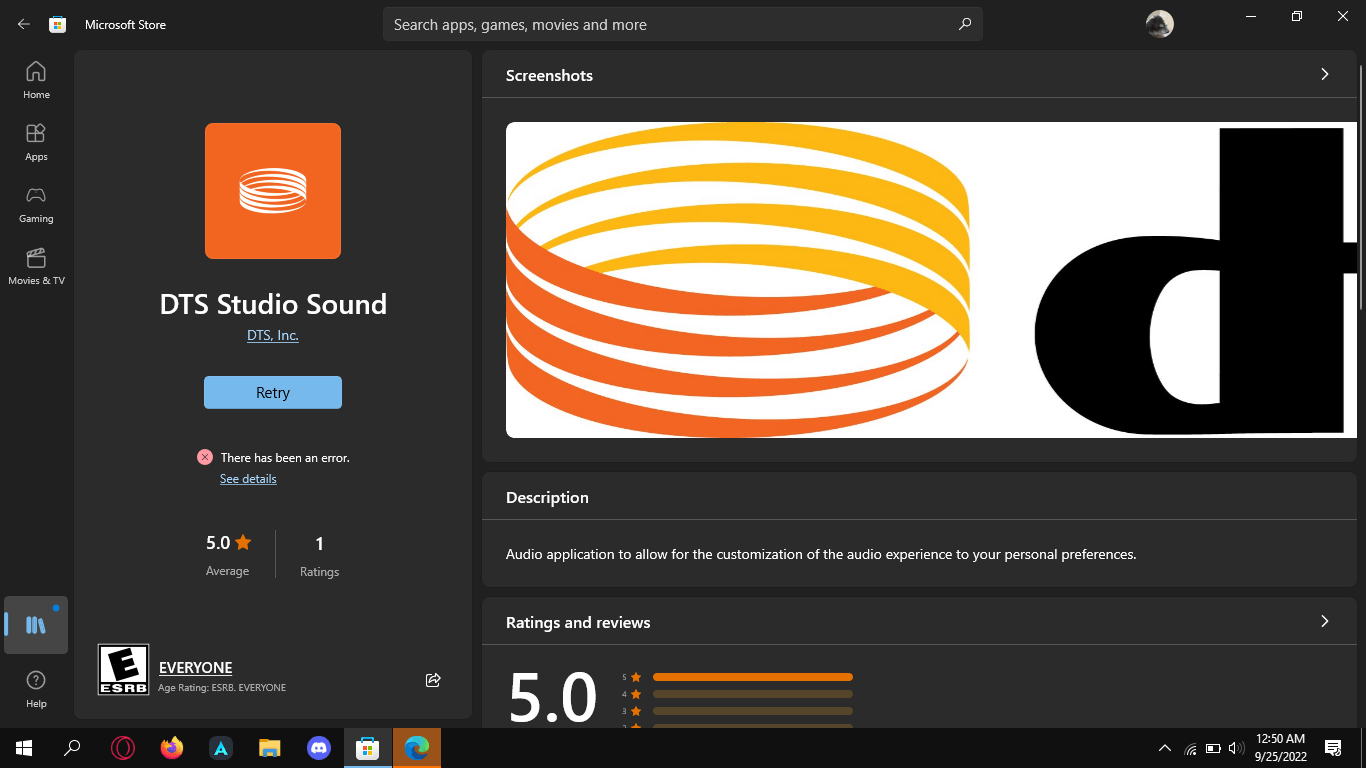Screen dimensions: 1366x768
Task: Click the 3-star rating bar
Action: click(x=752, y=711)
